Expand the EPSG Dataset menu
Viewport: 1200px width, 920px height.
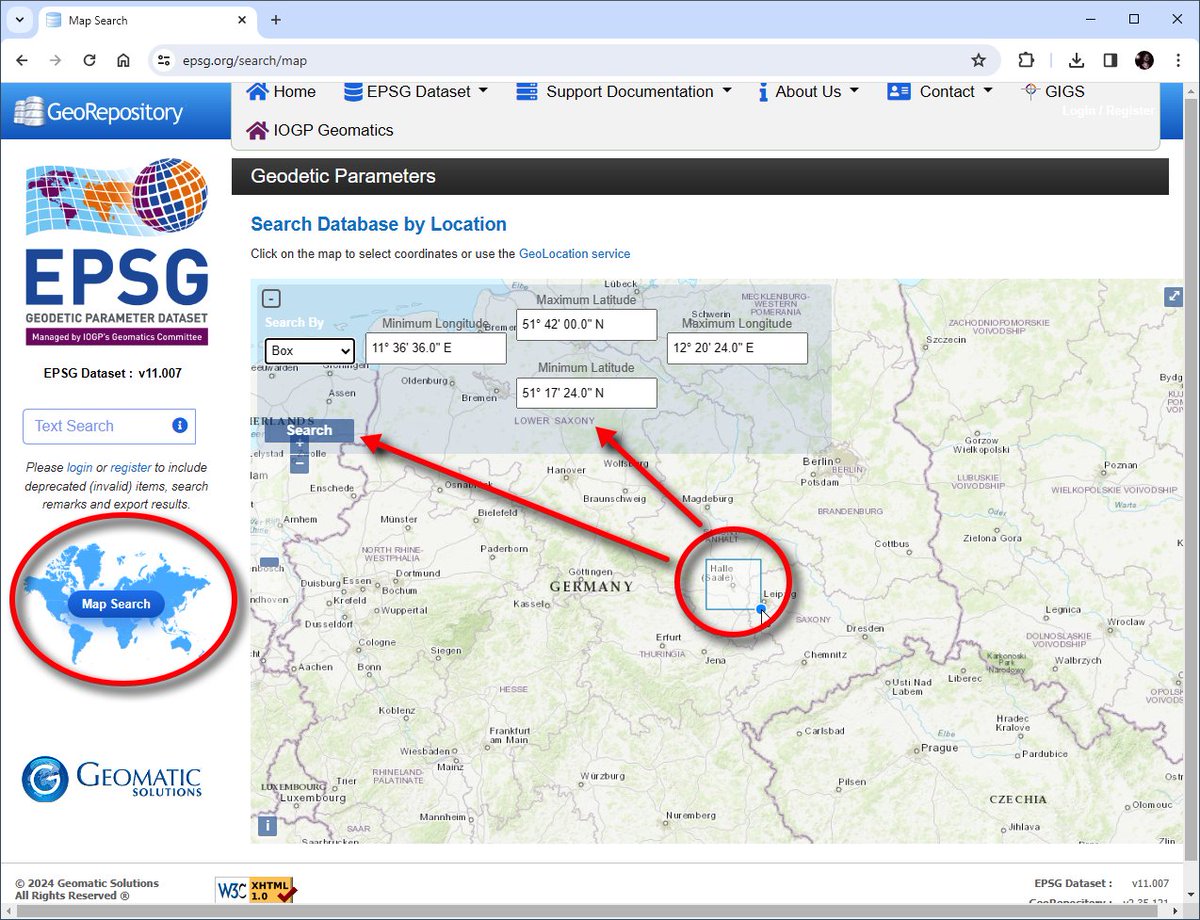[x=416, y=91]
